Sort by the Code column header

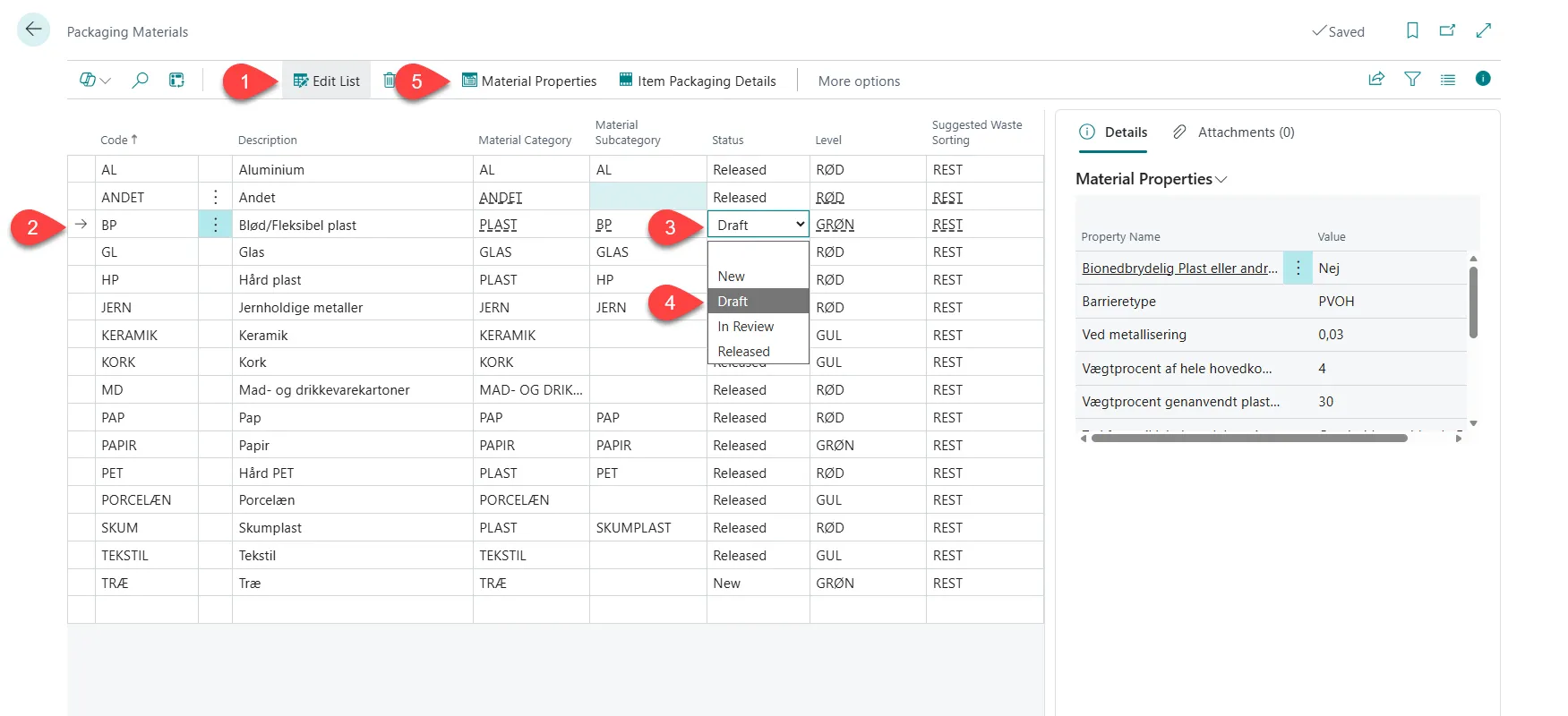click(118, 140)
